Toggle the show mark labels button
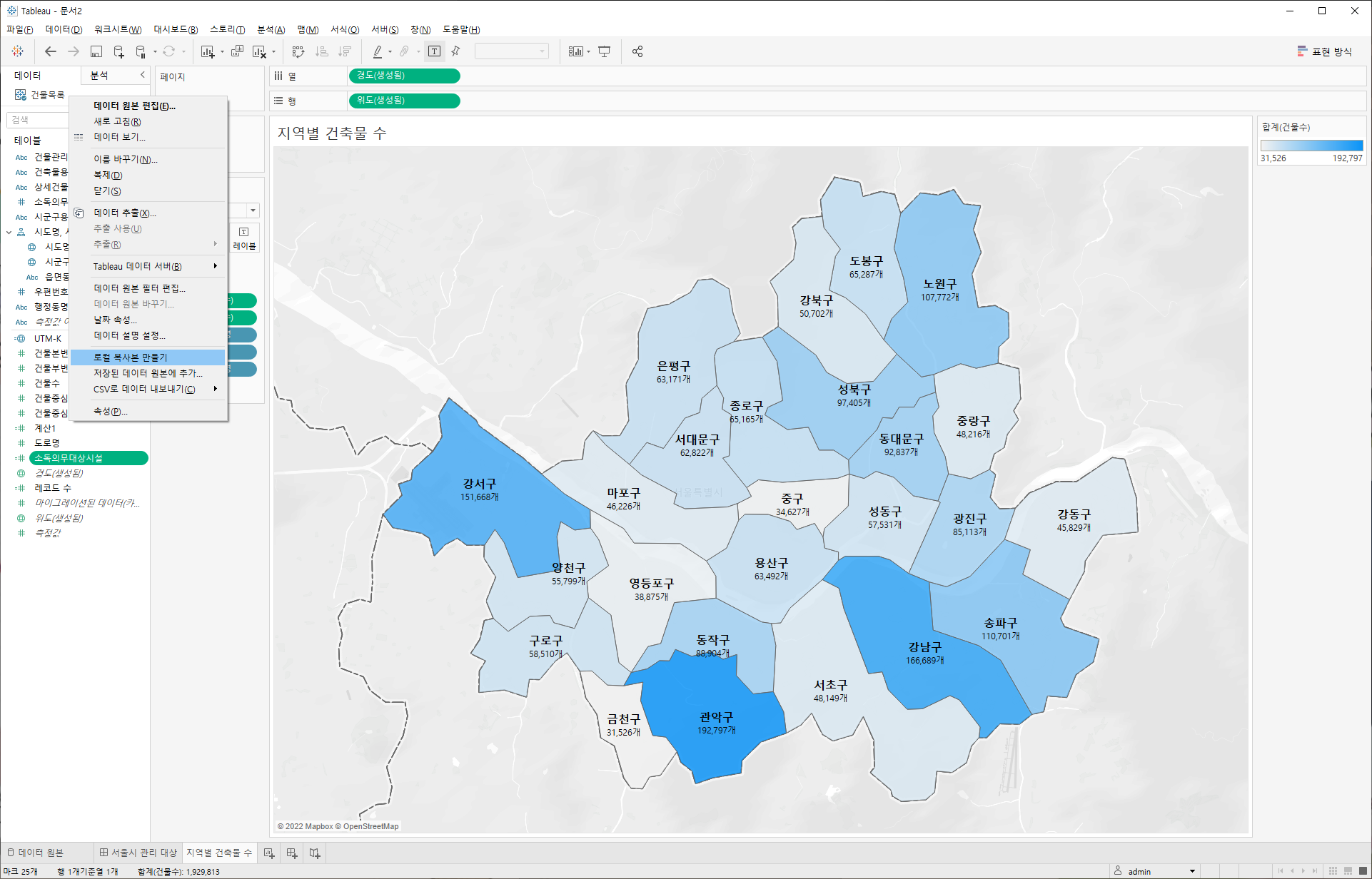The width and height of the screenshot is (1372, 879). pos(434,51)
